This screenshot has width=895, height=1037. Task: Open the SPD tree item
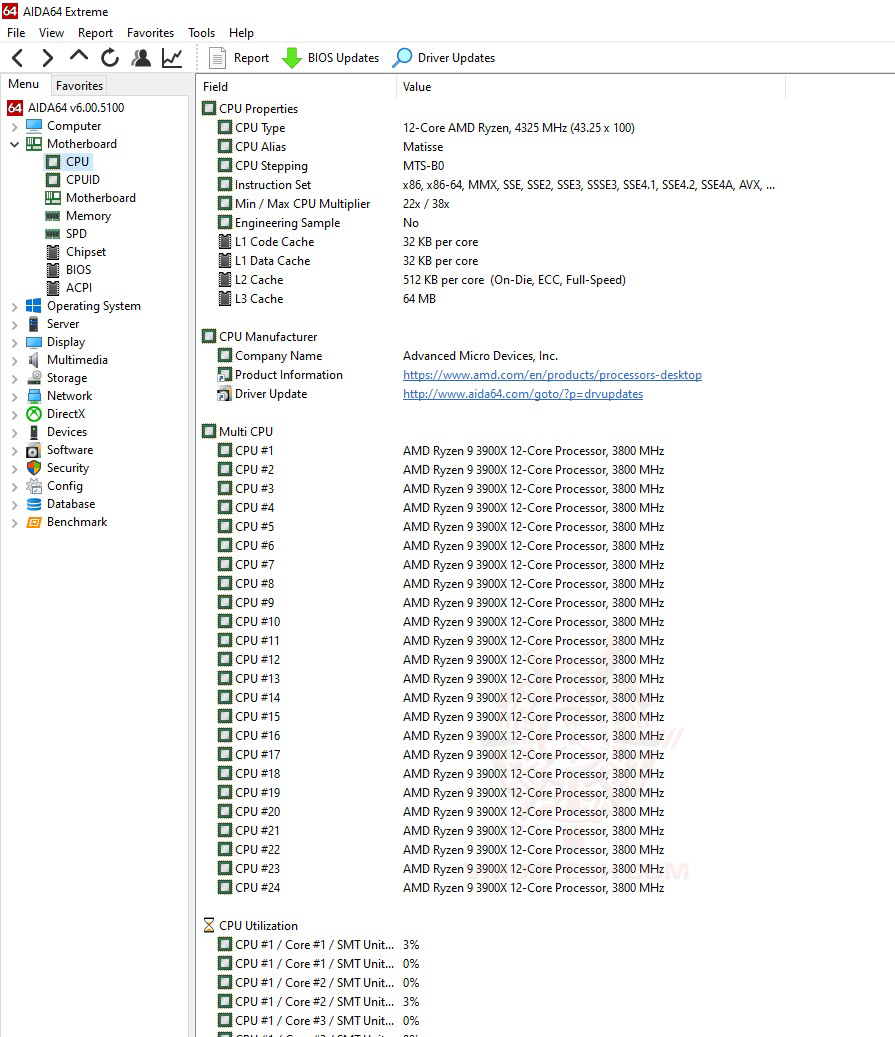pyautogui.click(x=66, y=233)
